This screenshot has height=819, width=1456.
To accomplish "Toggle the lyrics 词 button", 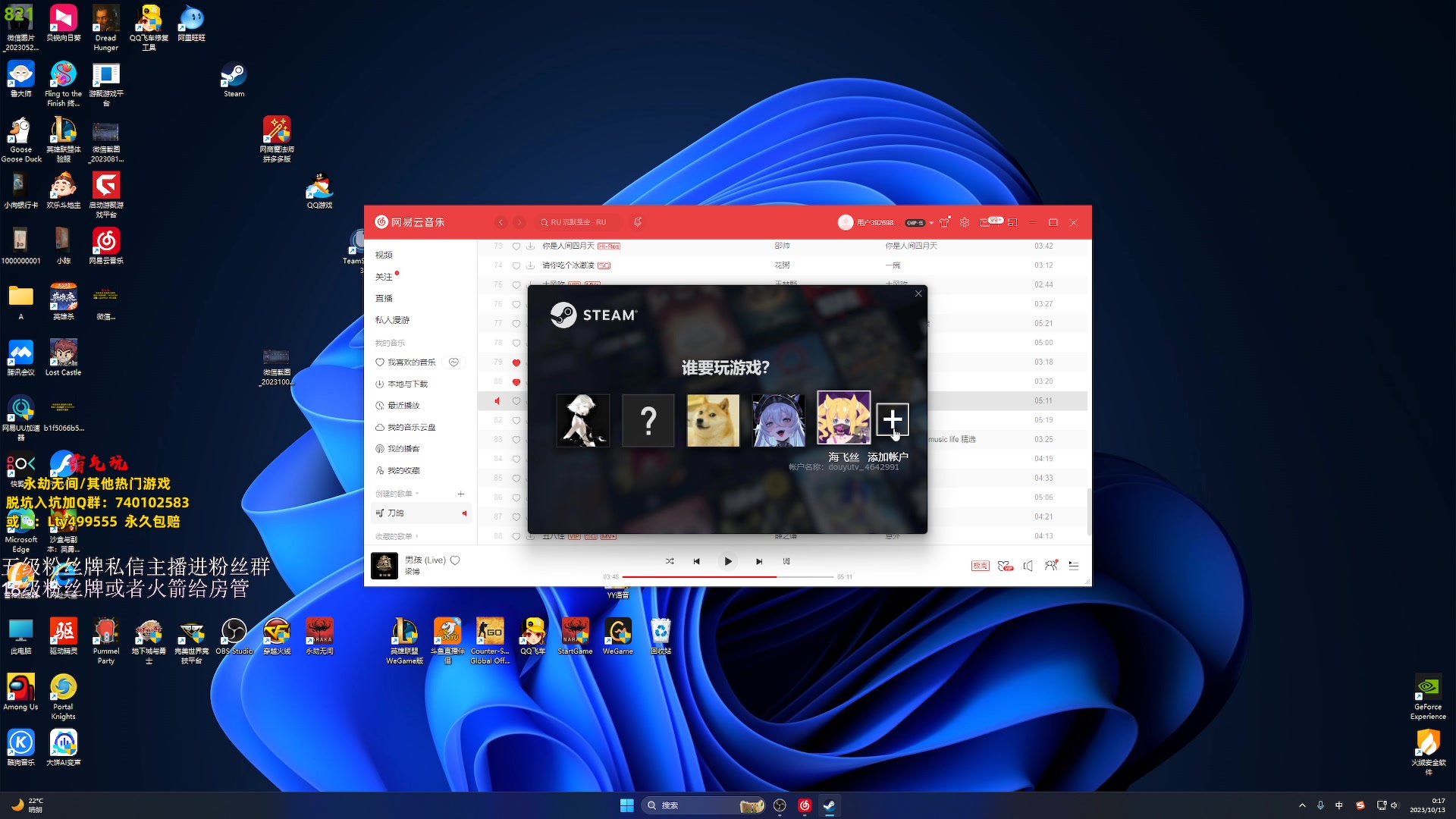I will click(x=786, y=561).
